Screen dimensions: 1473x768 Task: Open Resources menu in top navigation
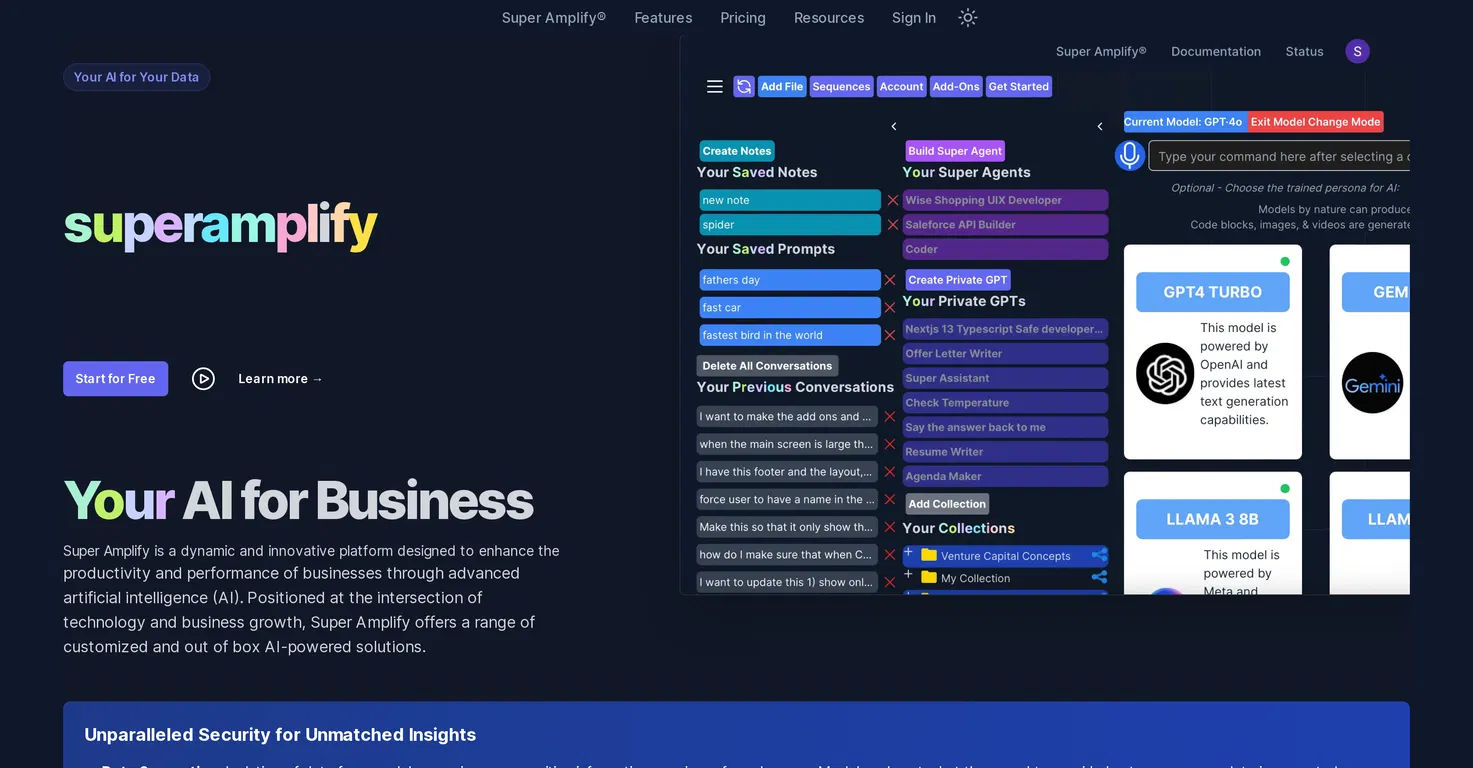(829, 18)
